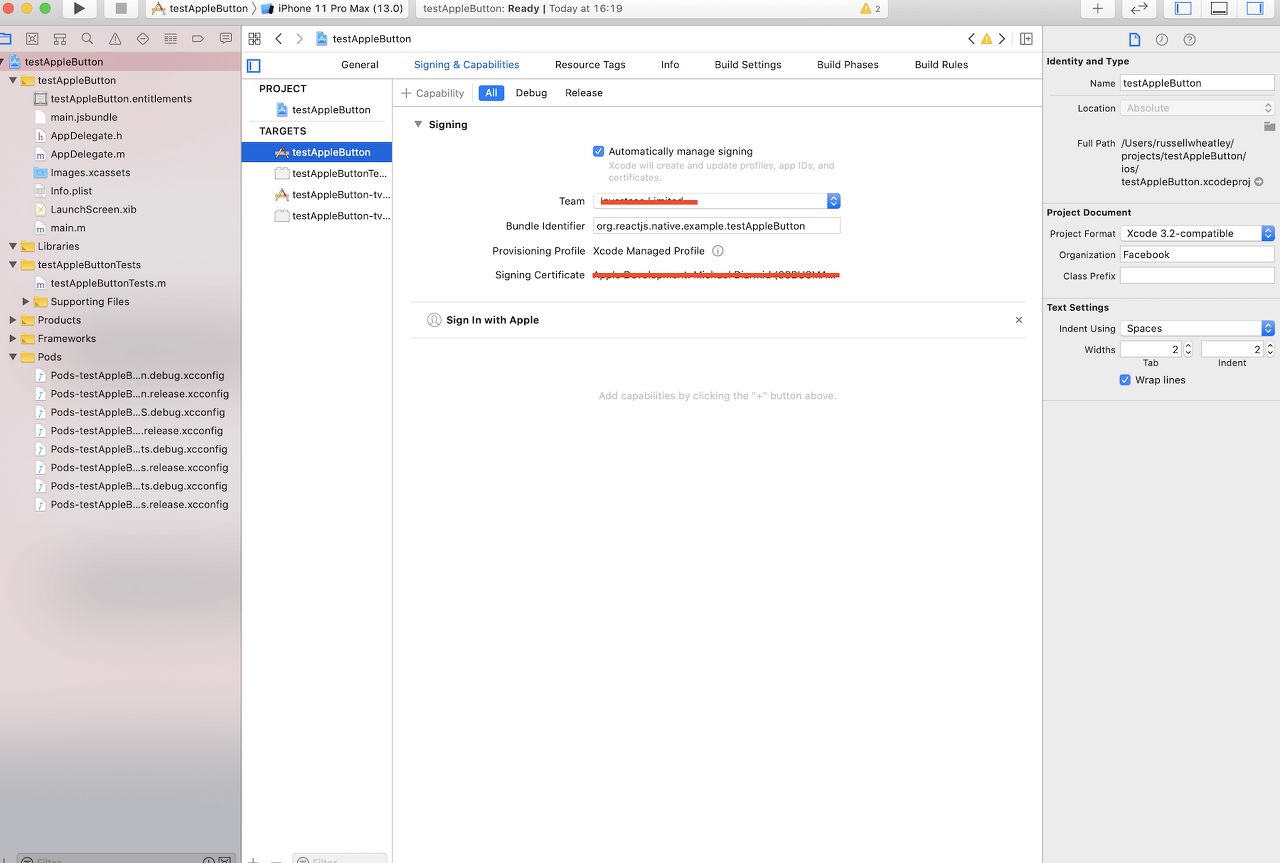Open the Find navigator magnifier icon
1280x863 pixels.
[87, 39]
